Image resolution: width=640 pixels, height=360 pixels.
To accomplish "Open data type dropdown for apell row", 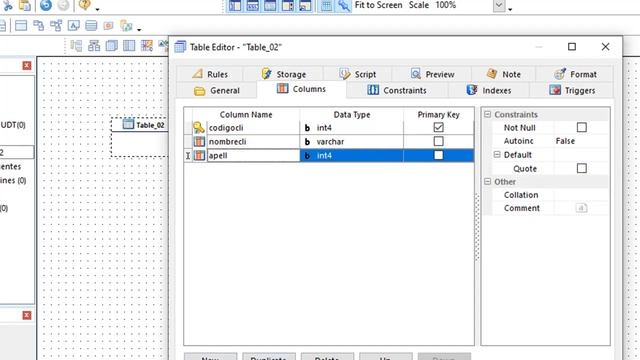I will click(x=351, y=156).
